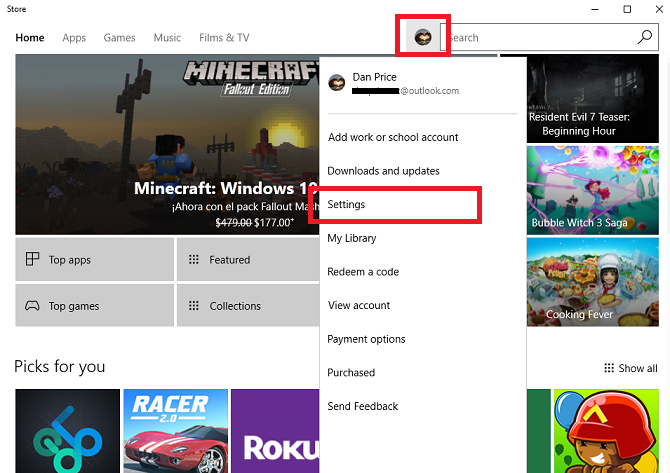
Task: Open the red helmet monkey game tile
Action: point(606,431)
